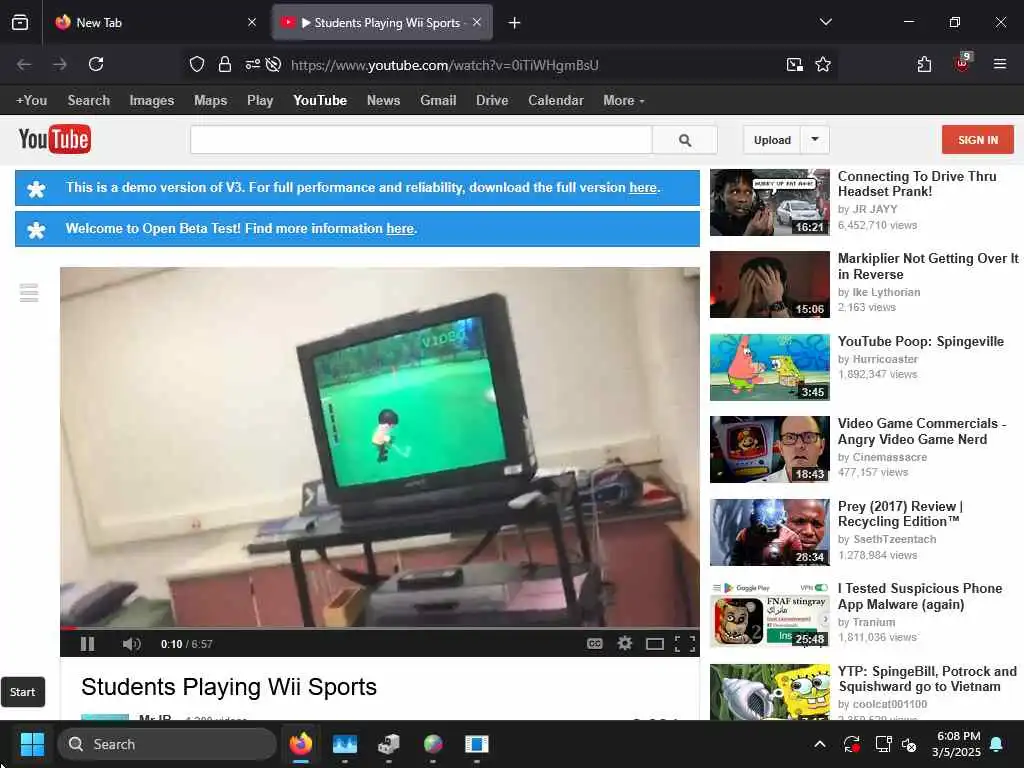Click the Upload button
Image resolution: width=1024 pixels, height=768 pixels.
[x=772, y=140]
